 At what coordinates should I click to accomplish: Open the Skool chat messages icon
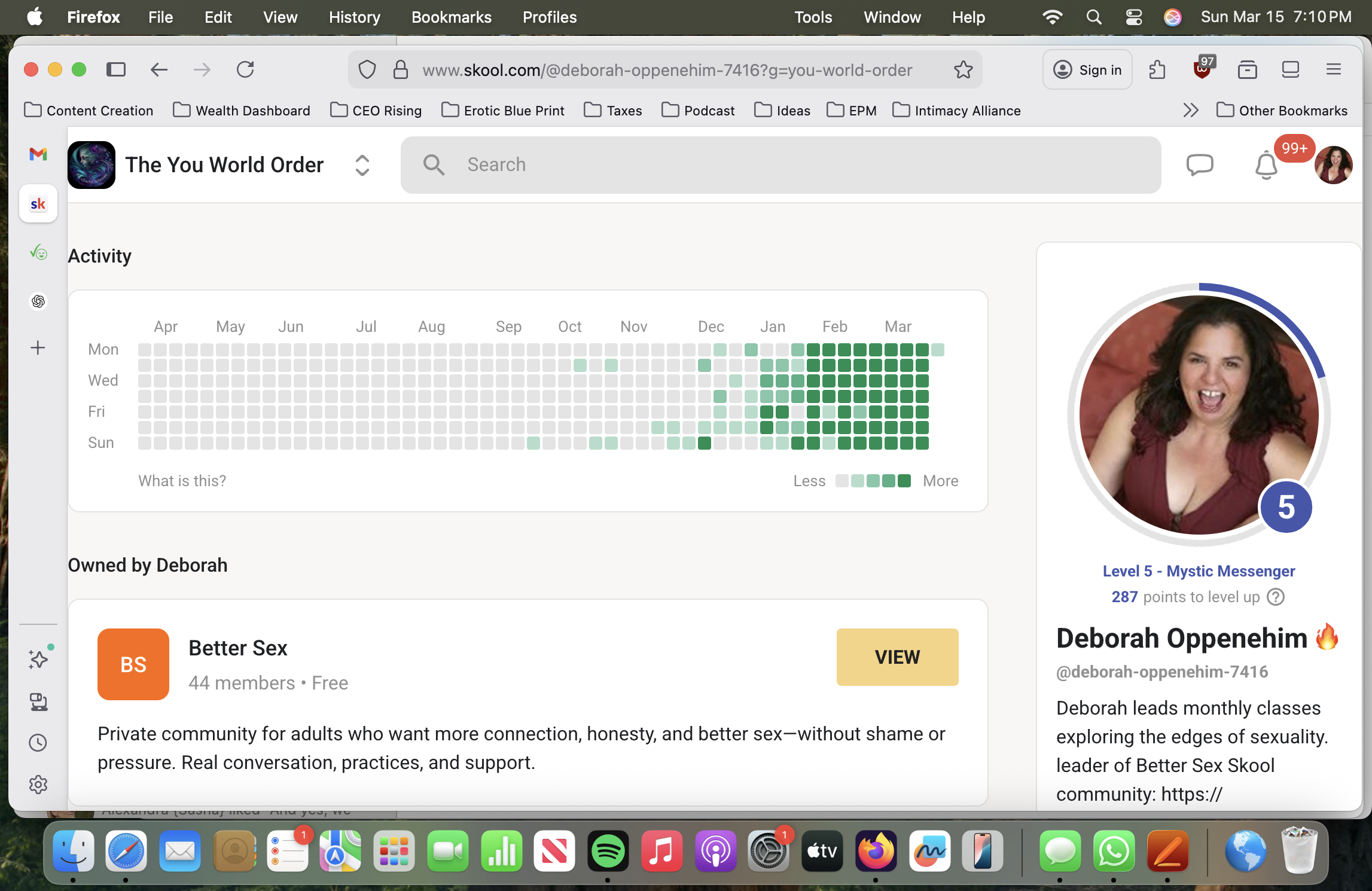(x=1199, y=164)
